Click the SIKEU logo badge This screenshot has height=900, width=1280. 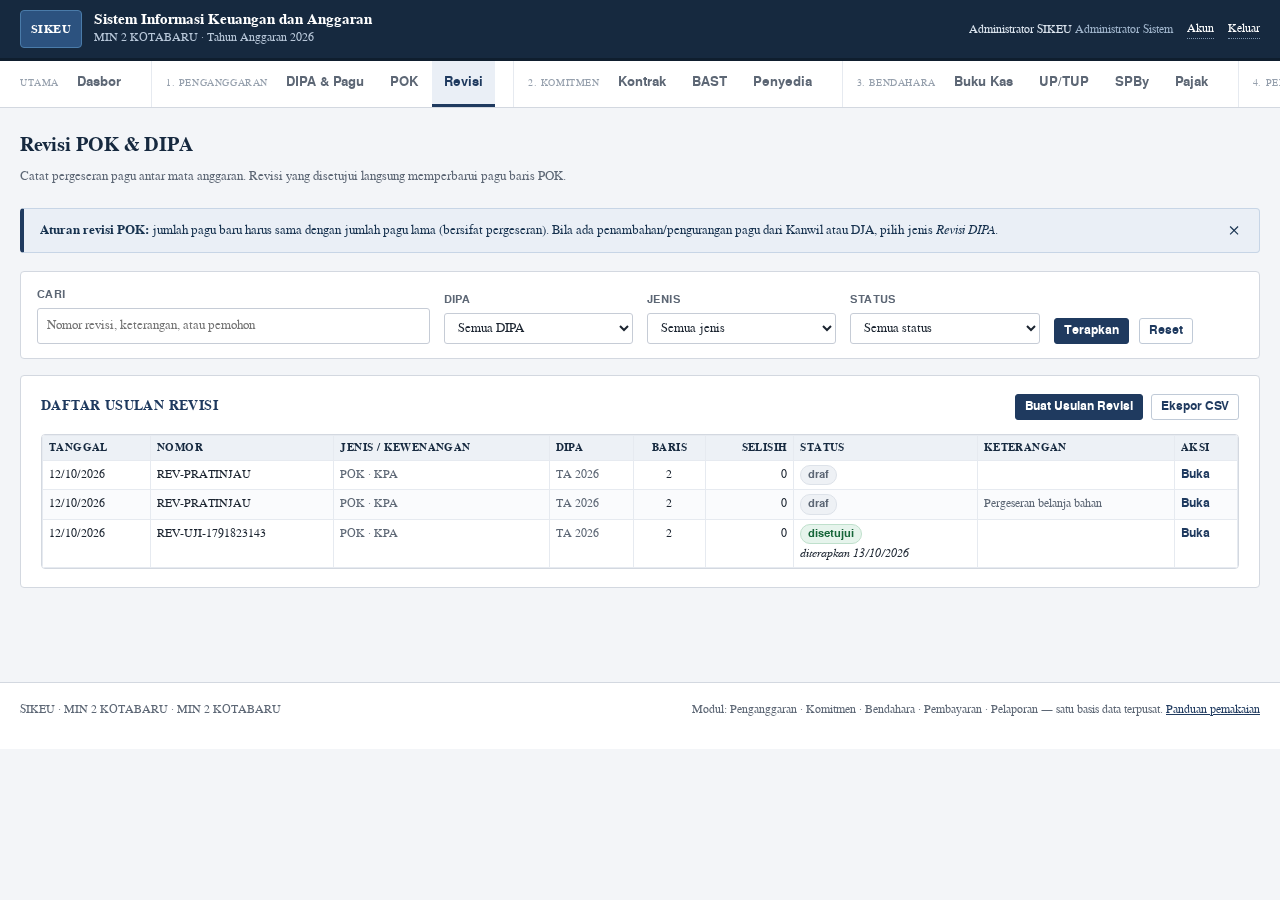(x=51, y=29)
